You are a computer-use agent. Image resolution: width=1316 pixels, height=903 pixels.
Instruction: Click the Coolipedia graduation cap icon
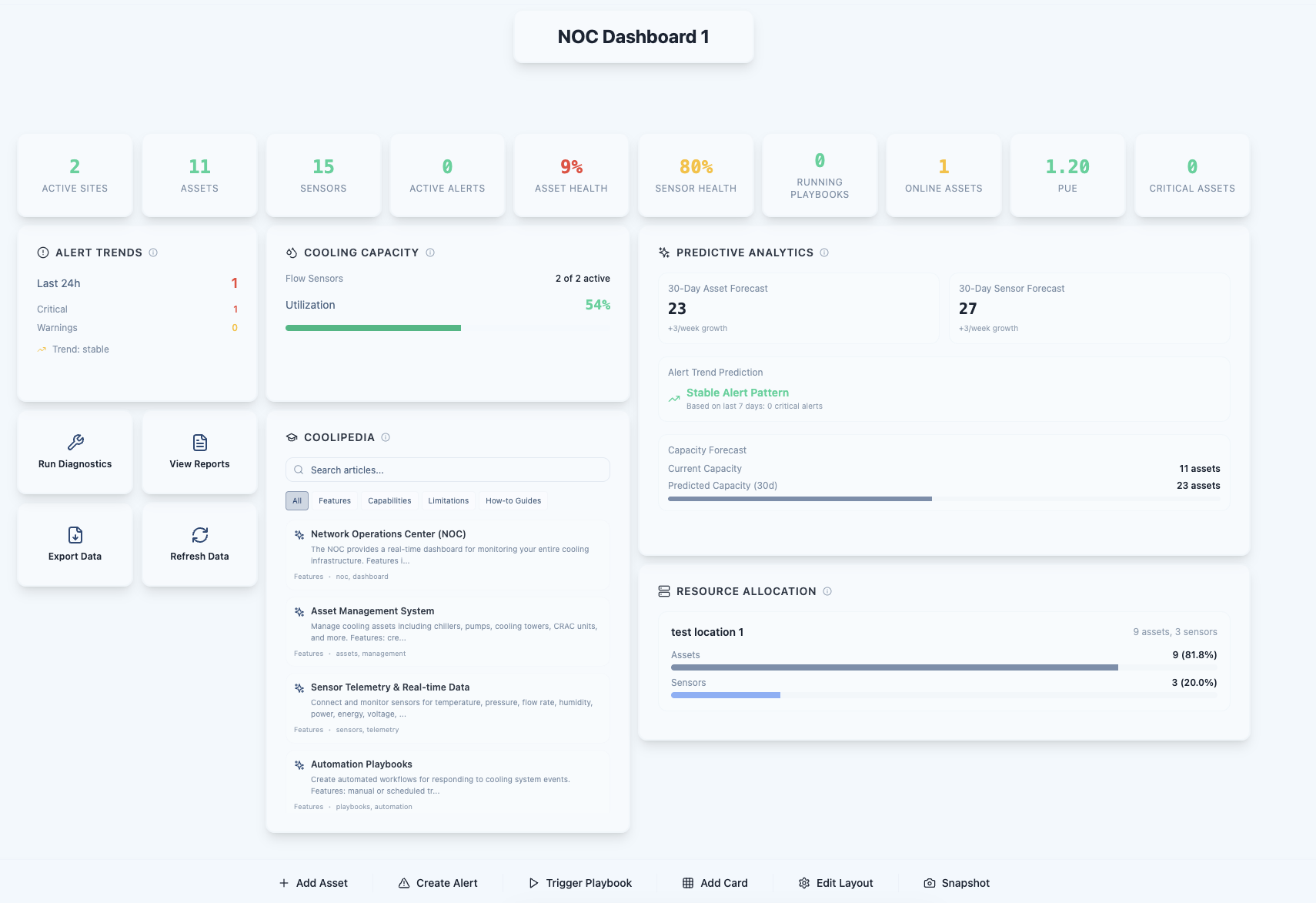[x=292, y=437]
